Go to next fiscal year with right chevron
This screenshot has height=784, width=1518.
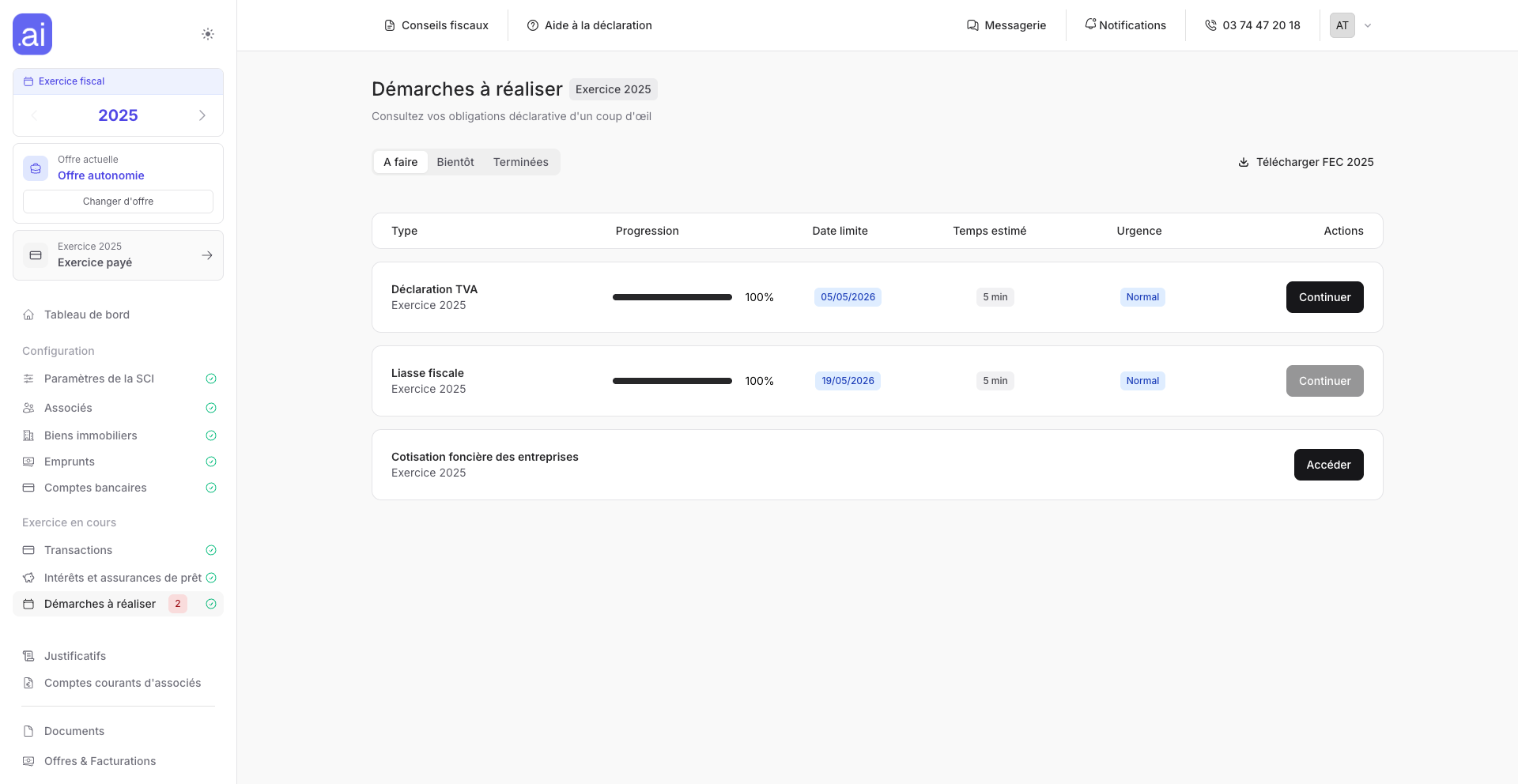[x=202, y=115]
